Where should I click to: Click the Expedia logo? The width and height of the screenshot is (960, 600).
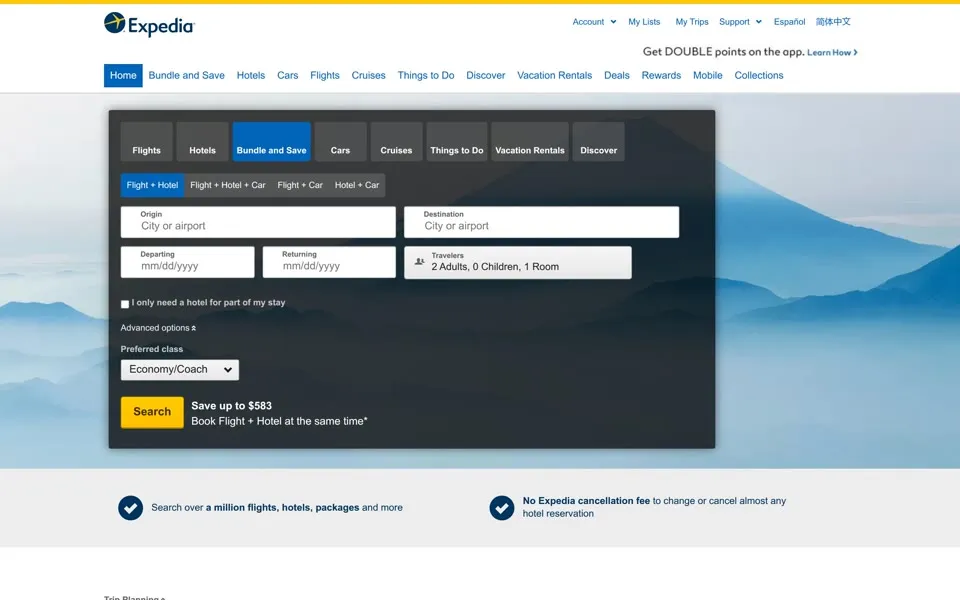click(x=149, y=24)
